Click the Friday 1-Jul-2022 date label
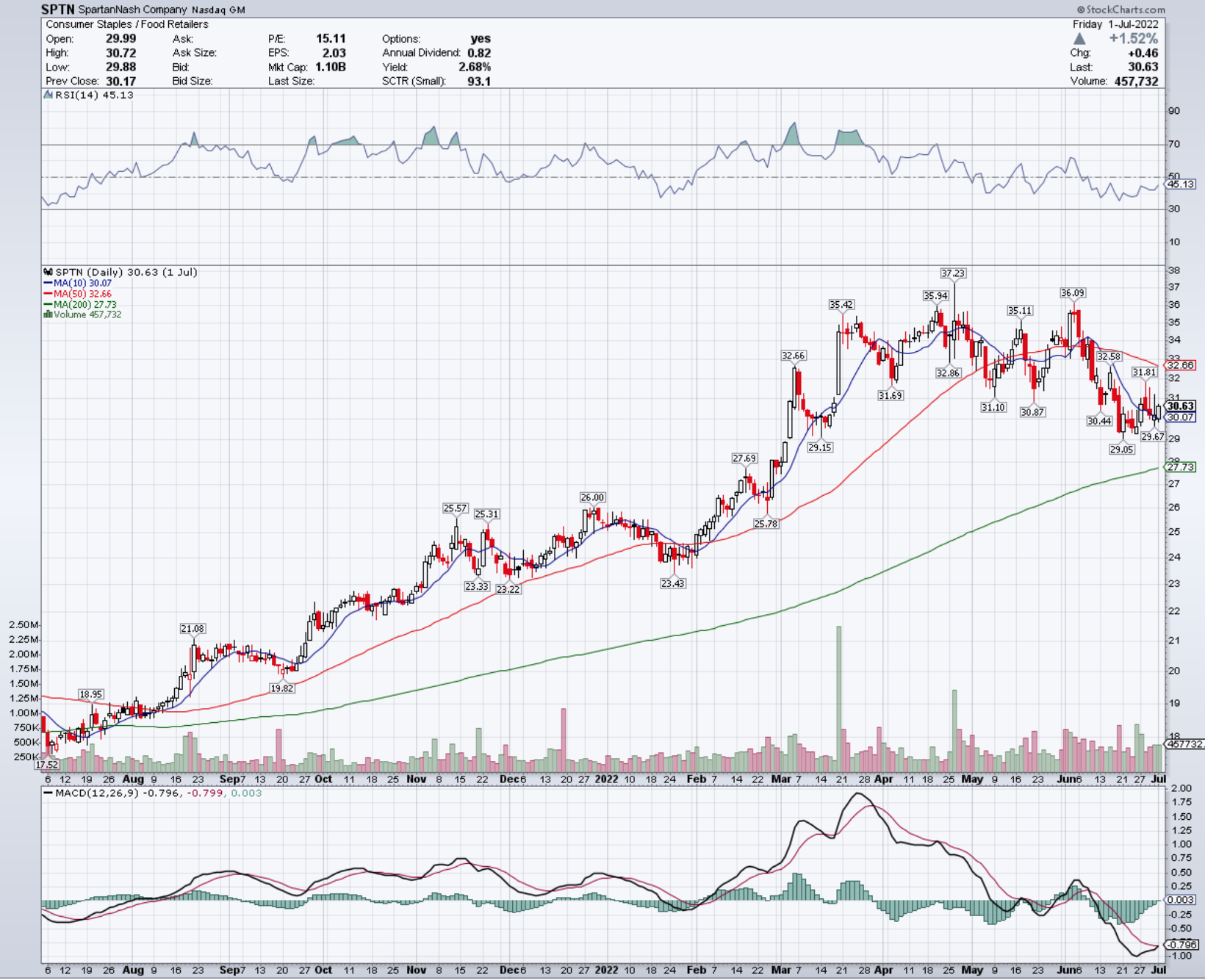This screenshot has height=980, width=1205. tap(1115, 24)
